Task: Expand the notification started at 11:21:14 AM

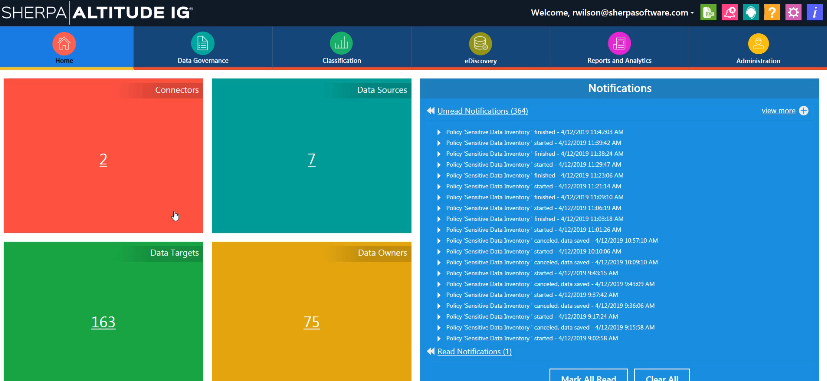Action: coord(439,186)
